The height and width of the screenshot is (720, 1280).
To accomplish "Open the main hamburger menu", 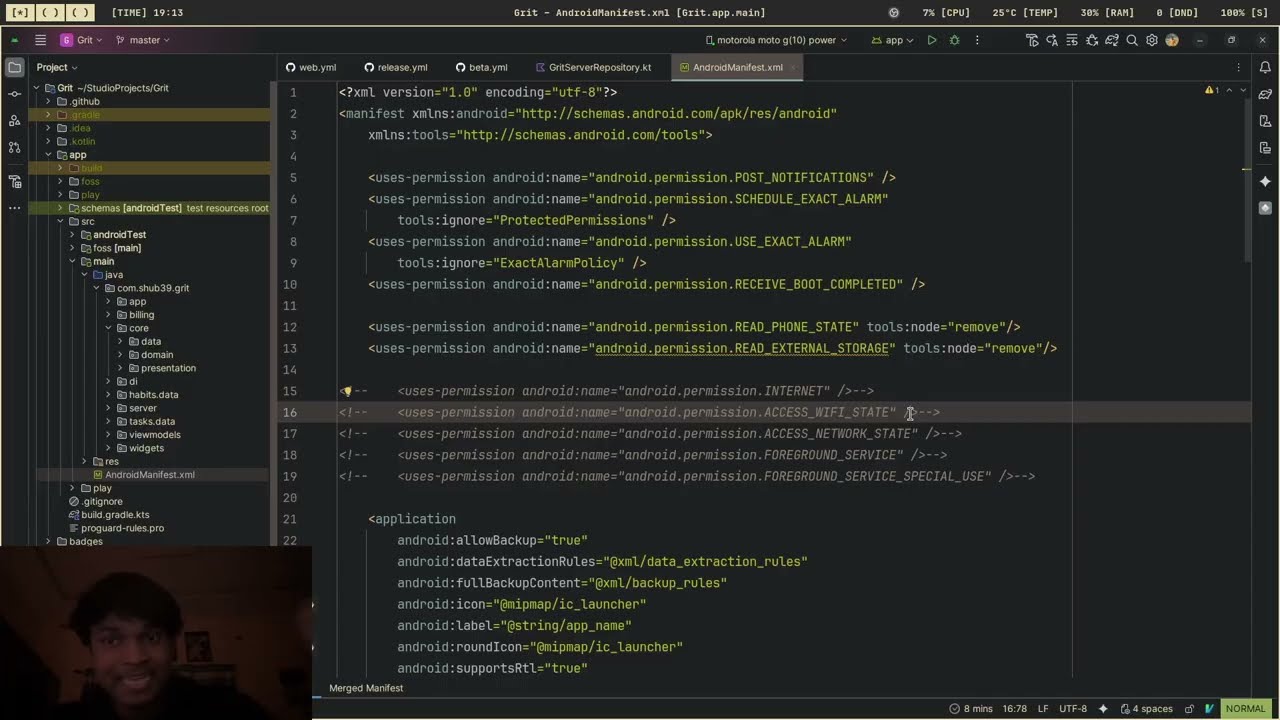I will (x=40, y=40).
